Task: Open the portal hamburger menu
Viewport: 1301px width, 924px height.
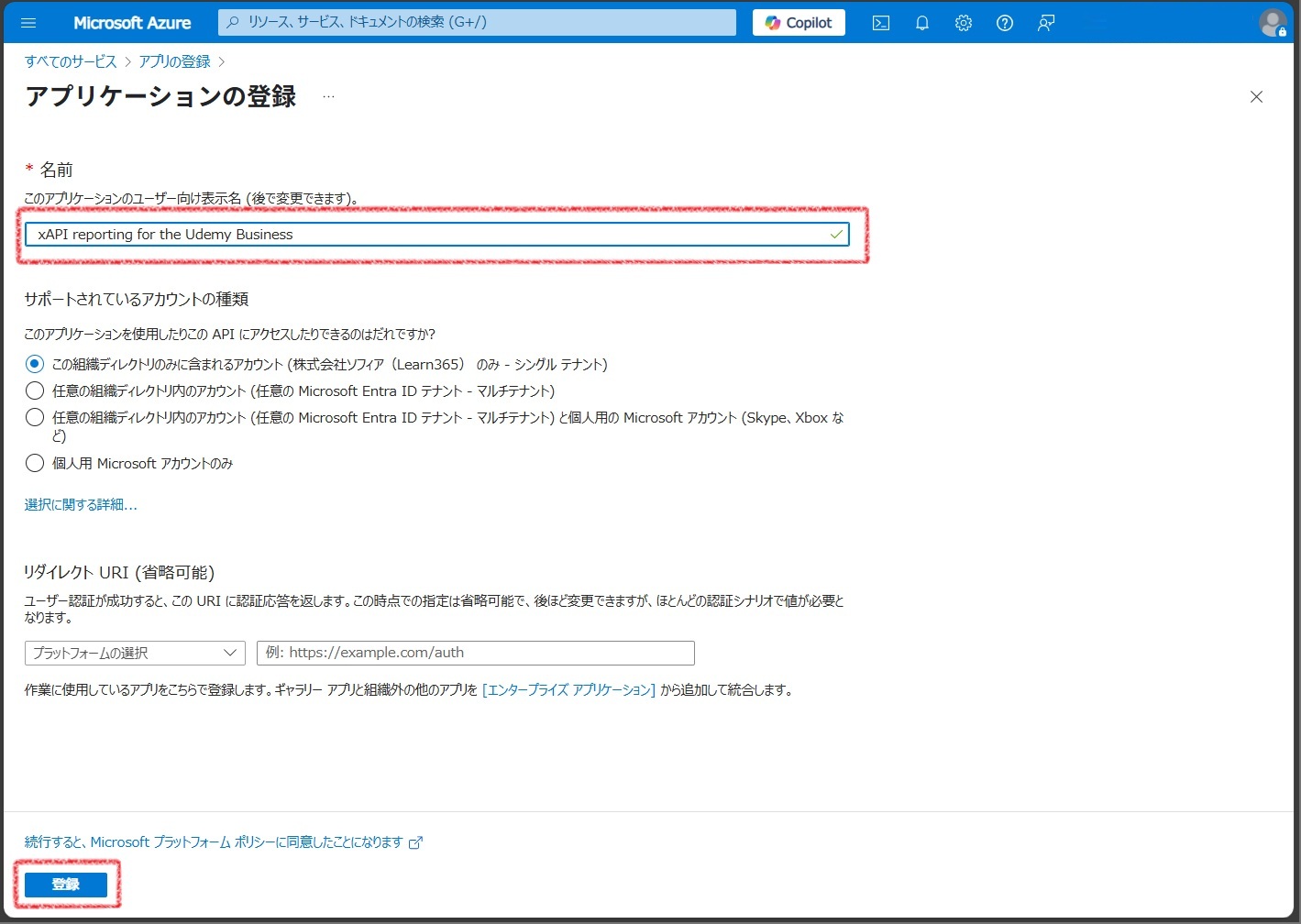Action: [28, 23]
